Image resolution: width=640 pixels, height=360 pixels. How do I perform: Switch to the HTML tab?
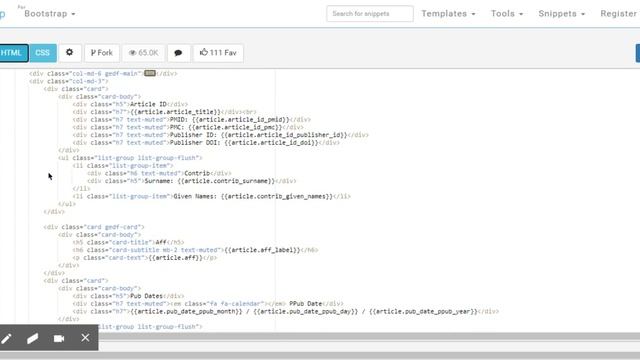13,53
